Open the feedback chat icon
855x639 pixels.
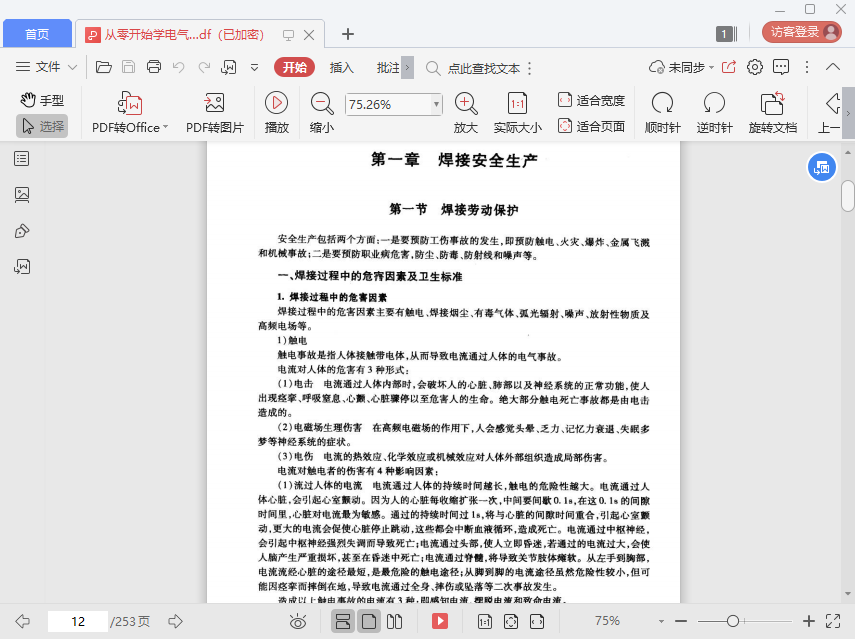(x=781, y=67)
